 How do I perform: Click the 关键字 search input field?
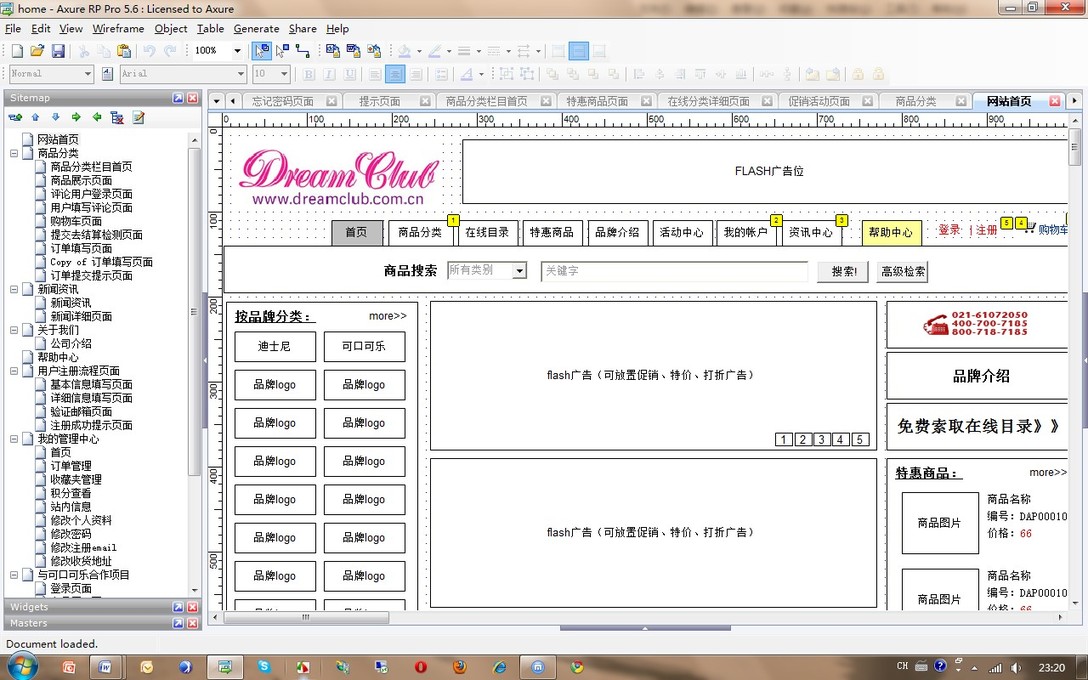tap(674, 271)
